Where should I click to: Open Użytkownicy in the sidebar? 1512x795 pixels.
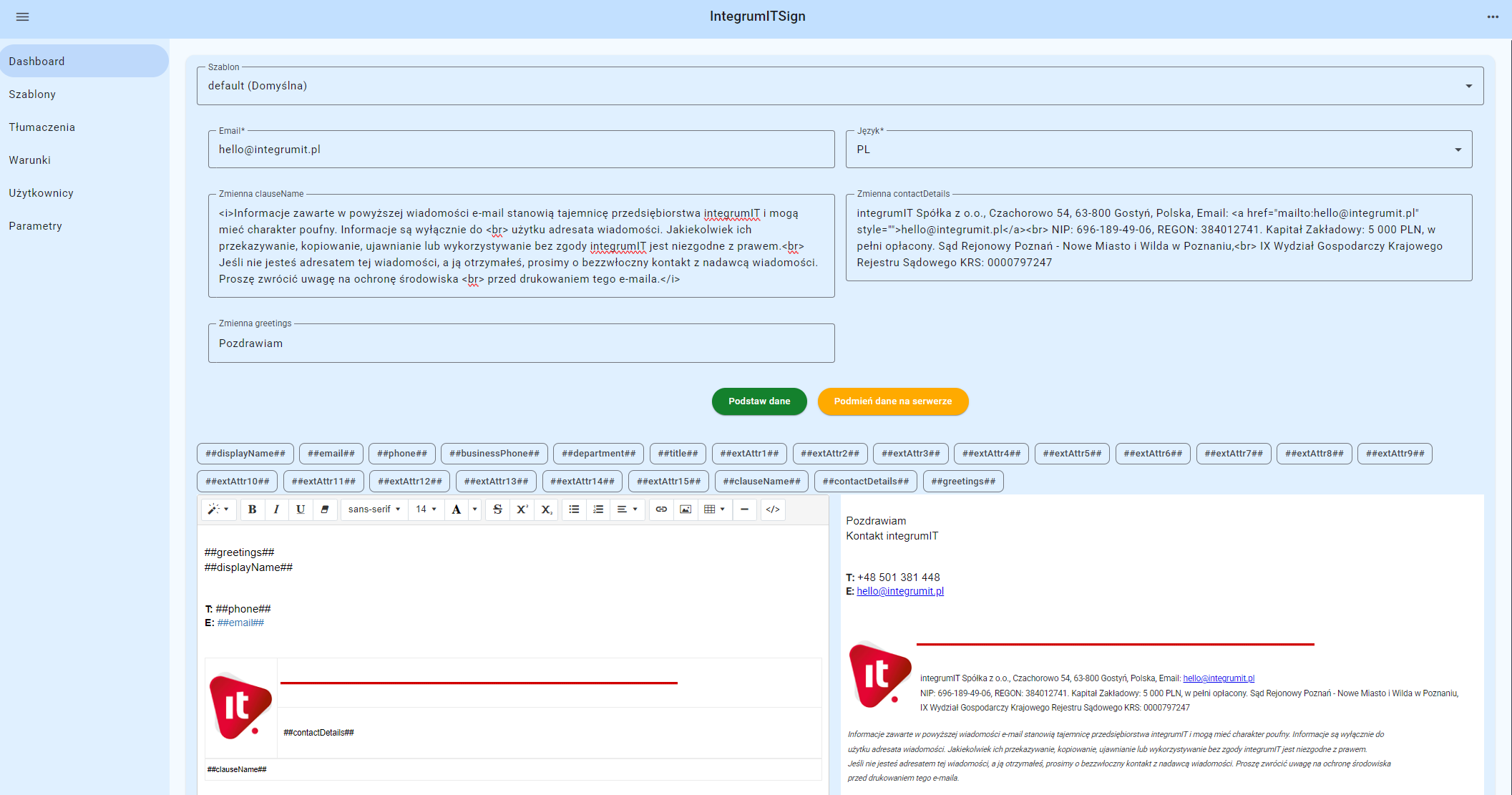(84, 193)
